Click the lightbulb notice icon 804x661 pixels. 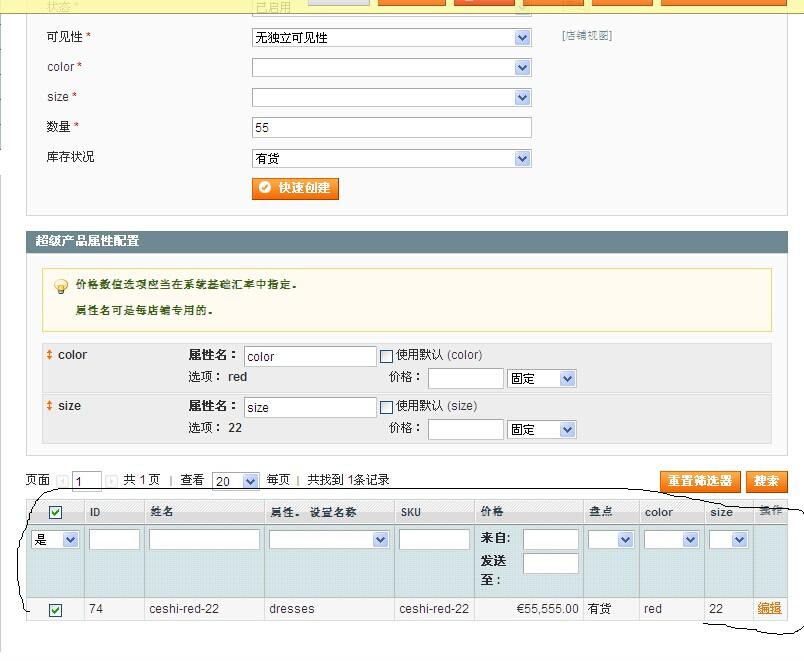[61, 286]
